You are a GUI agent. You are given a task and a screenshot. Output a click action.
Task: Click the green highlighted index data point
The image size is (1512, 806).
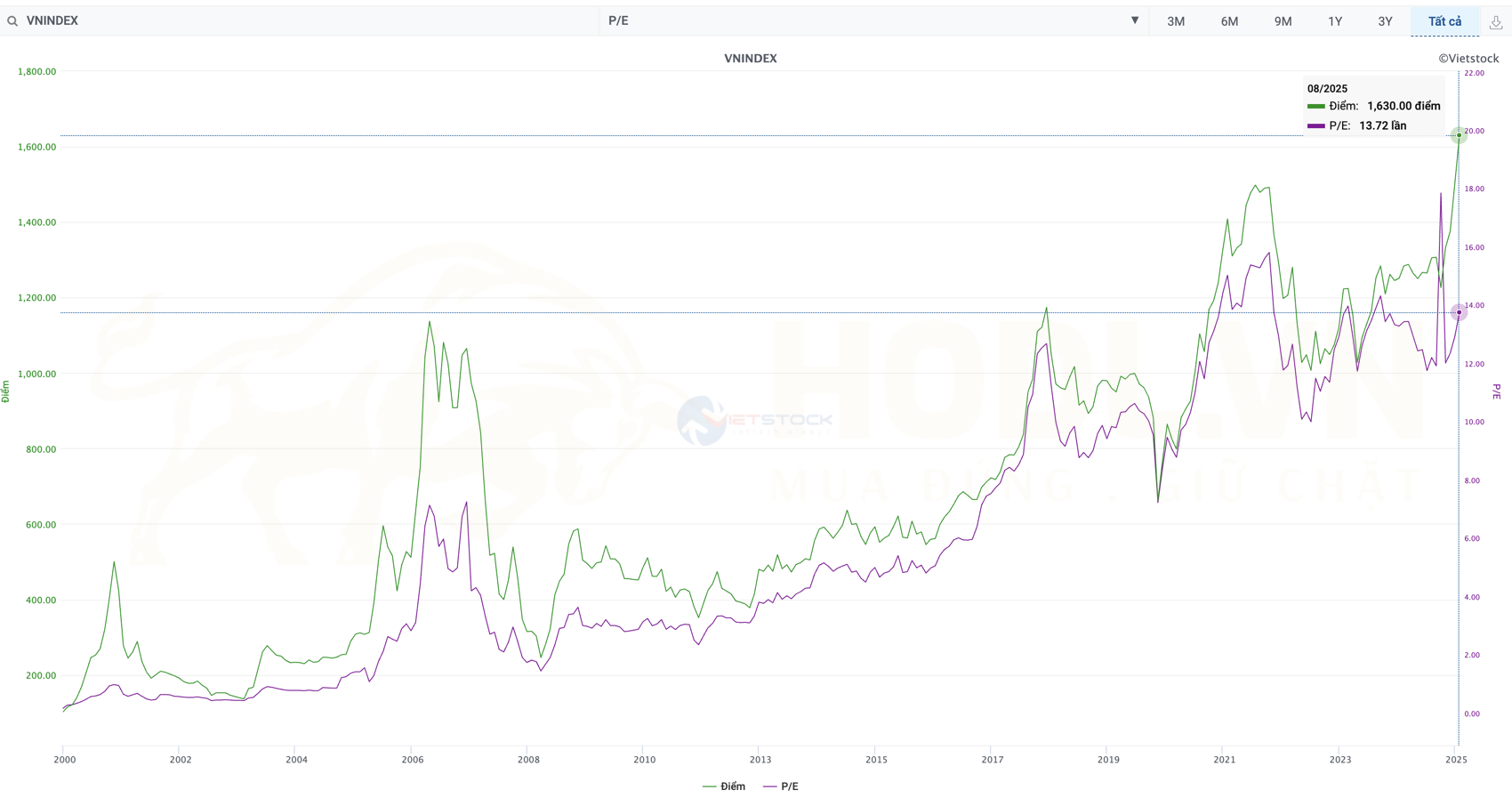click(1459, 135)
